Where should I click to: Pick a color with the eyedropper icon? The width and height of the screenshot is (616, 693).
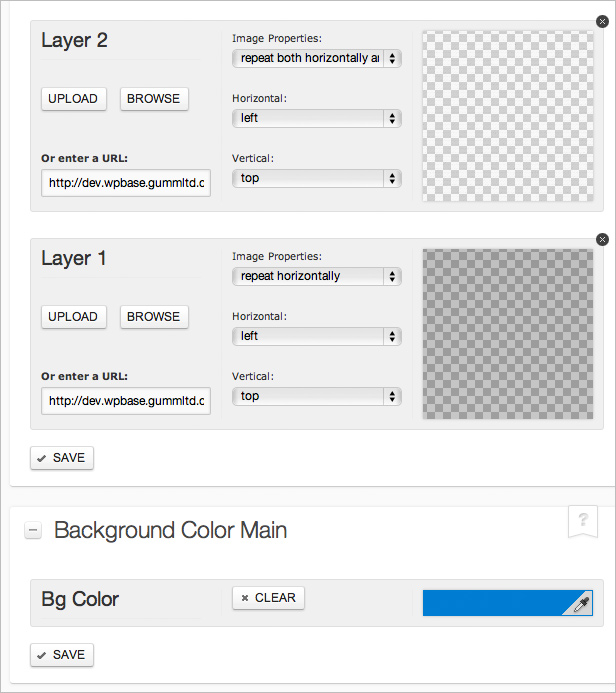[581, 604]
